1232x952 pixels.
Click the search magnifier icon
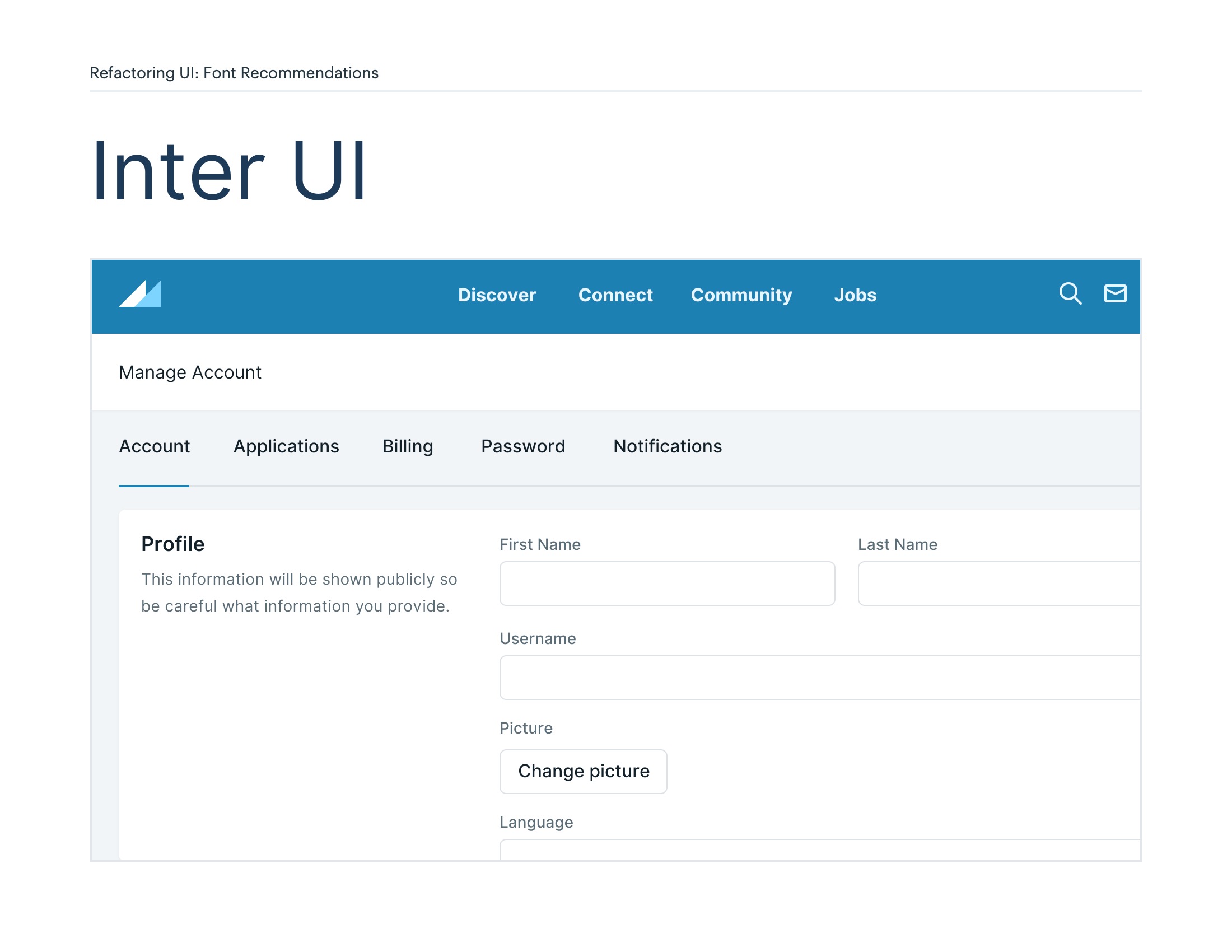1070,294
